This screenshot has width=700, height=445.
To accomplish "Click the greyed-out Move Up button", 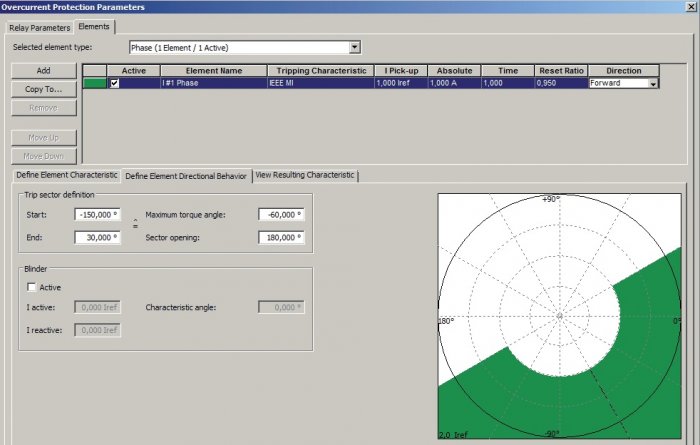I will pos(44,138).
